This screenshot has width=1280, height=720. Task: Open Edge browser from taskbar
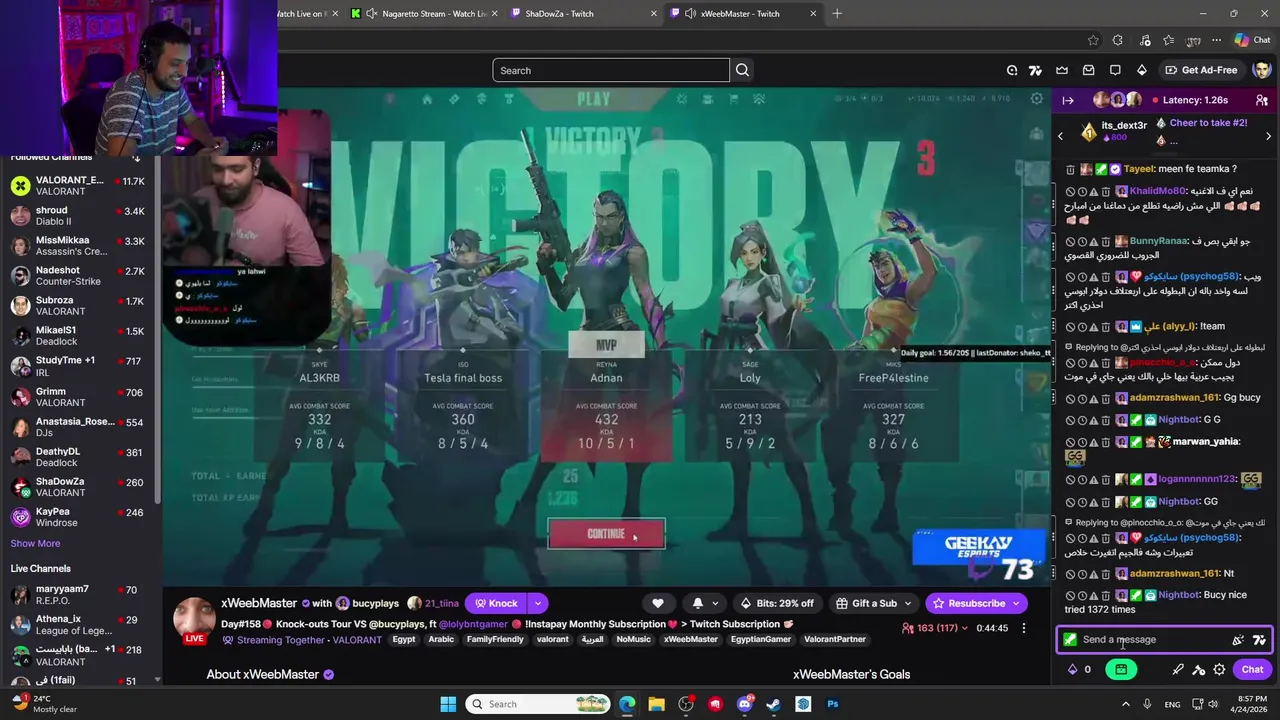pos(627,704)
